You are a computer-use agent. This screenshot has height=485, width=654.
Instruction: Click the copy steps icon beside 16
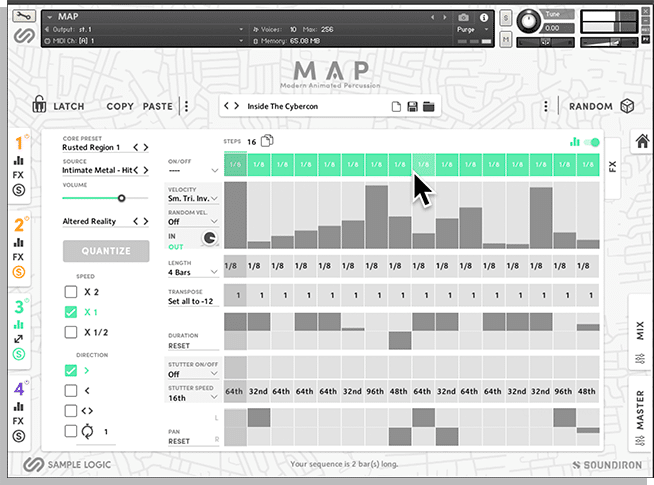coord(267,142)
